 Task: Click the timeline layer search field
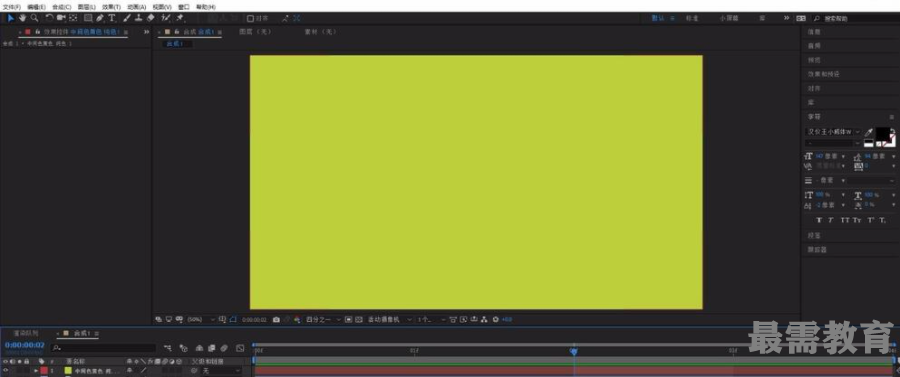tap(103, 348)
